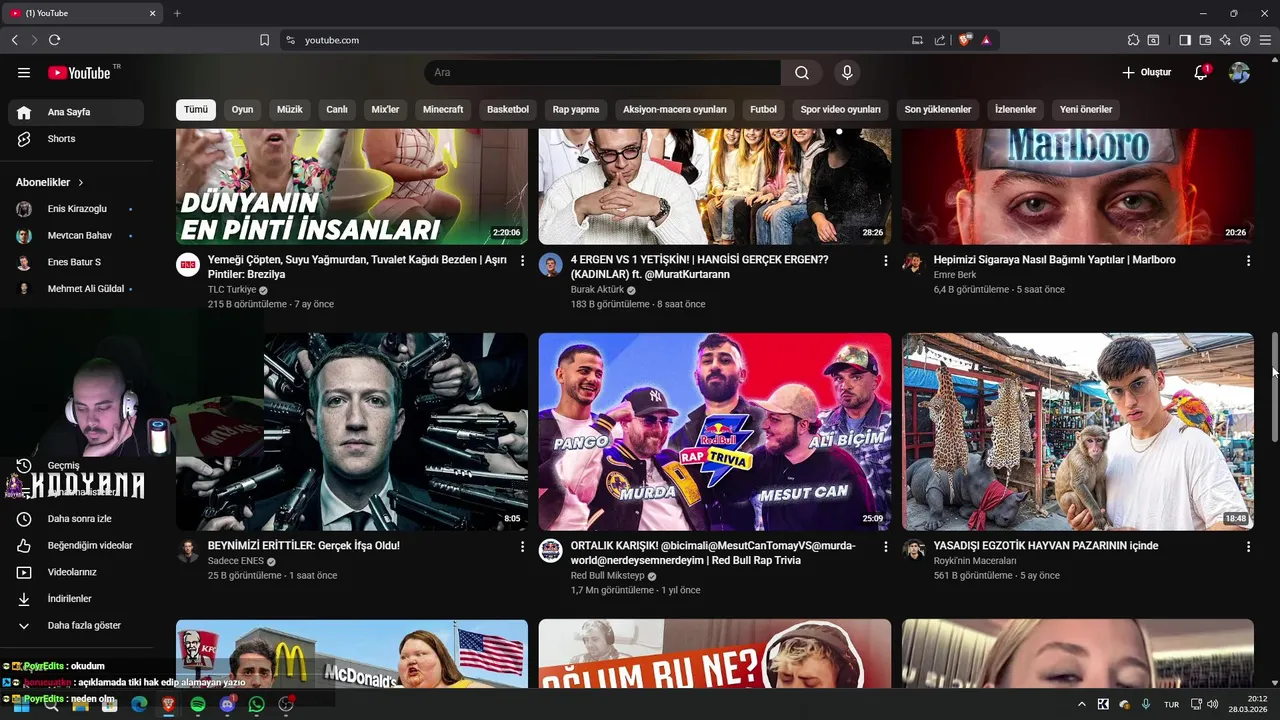Click the search magnifier button
1280x720 pixels.
[x=802, y=73]
